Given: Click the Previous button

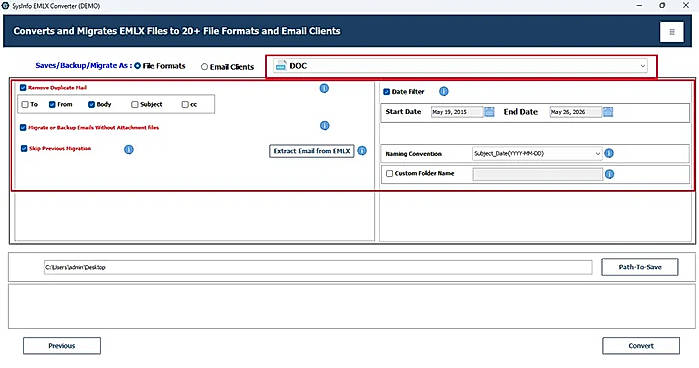Looking at the screenshot, I should coord(62,346).
